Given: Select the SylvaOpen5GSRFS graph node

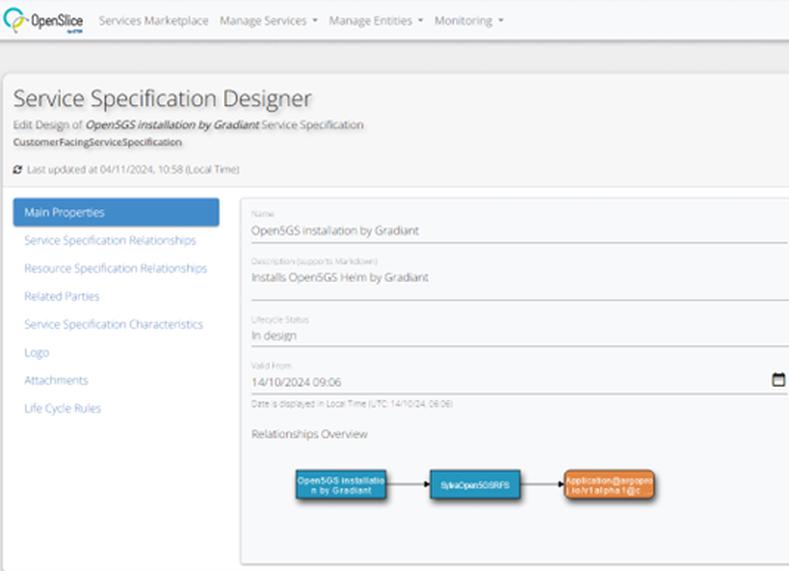Looking at the screenshot, I should (x=475, y=485).
